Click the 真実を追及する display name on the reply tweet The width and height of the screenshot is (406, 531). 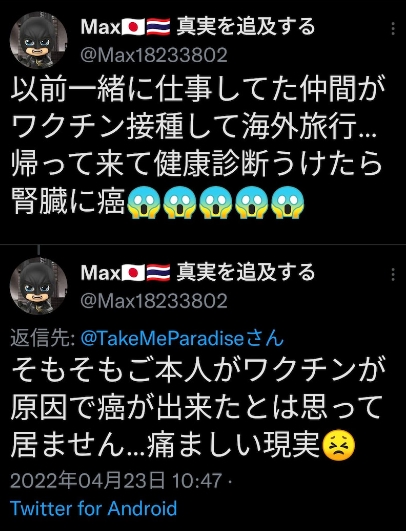[245, 273]
